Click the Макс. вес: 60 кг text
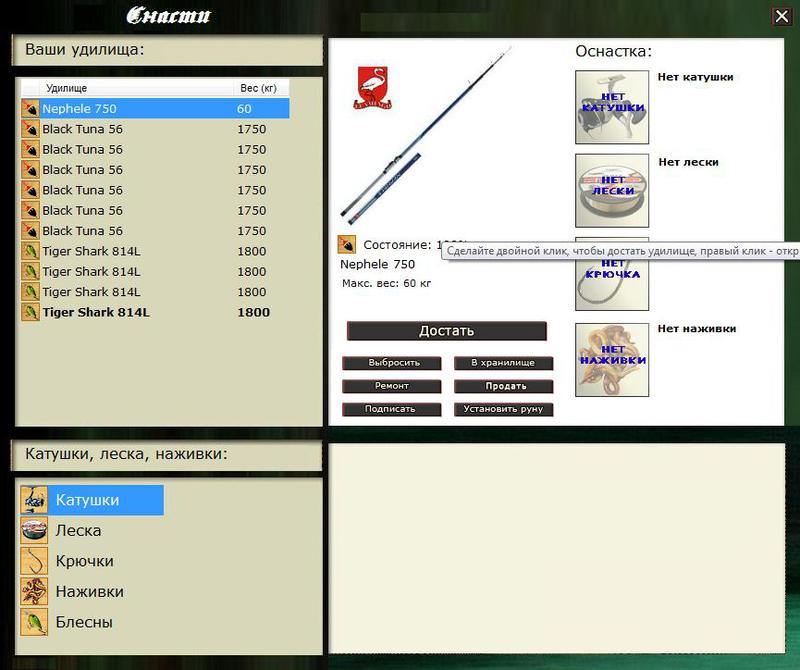The width and height of the screenshot is (800, 670). pyautogui.click(x=386, y=283)
